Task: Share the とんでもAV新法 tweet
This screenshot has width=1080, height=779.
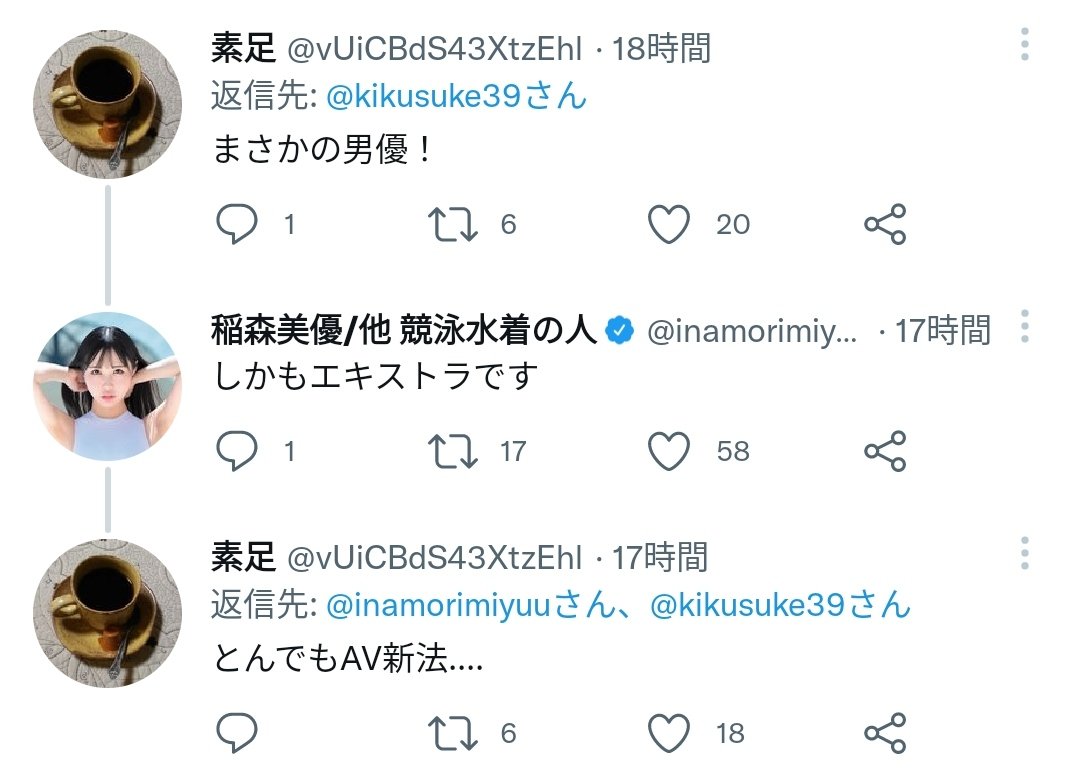Action: (x=885, y=733)
